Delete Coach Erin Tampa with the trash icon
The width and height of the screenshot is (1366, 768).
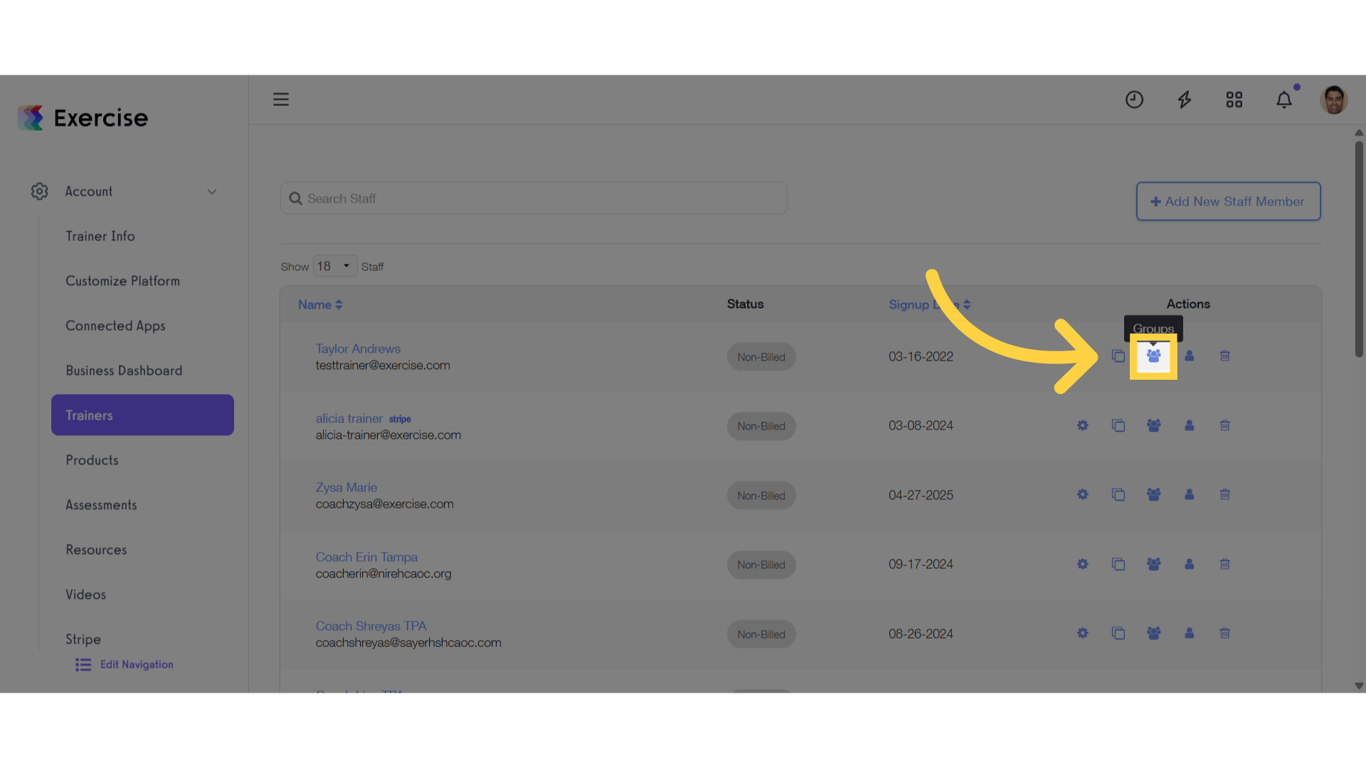pyautogui.click(x=1224, y=564)
